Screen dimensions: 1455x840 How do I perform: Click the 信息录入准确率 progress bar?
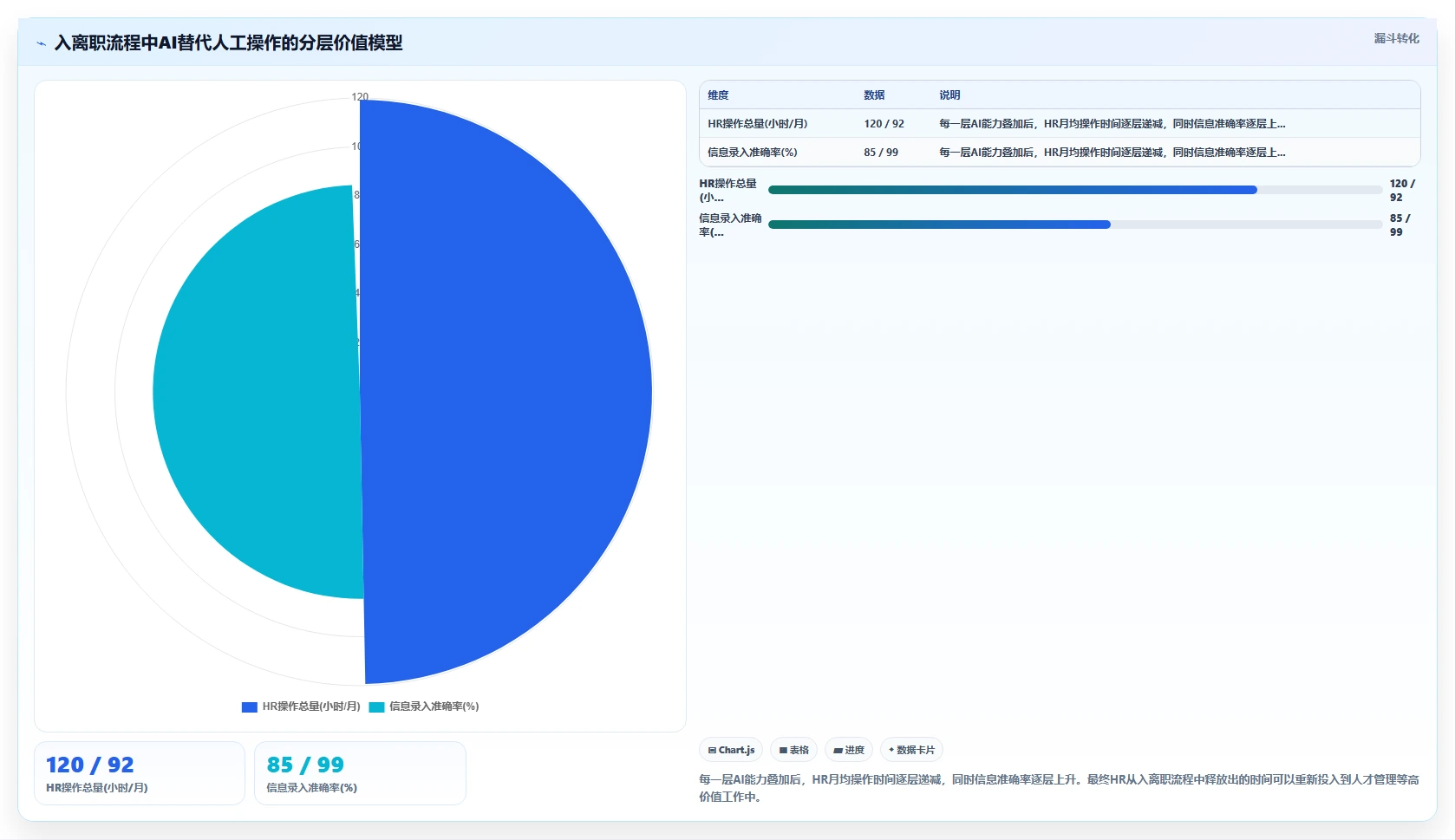coord(1075,225)
